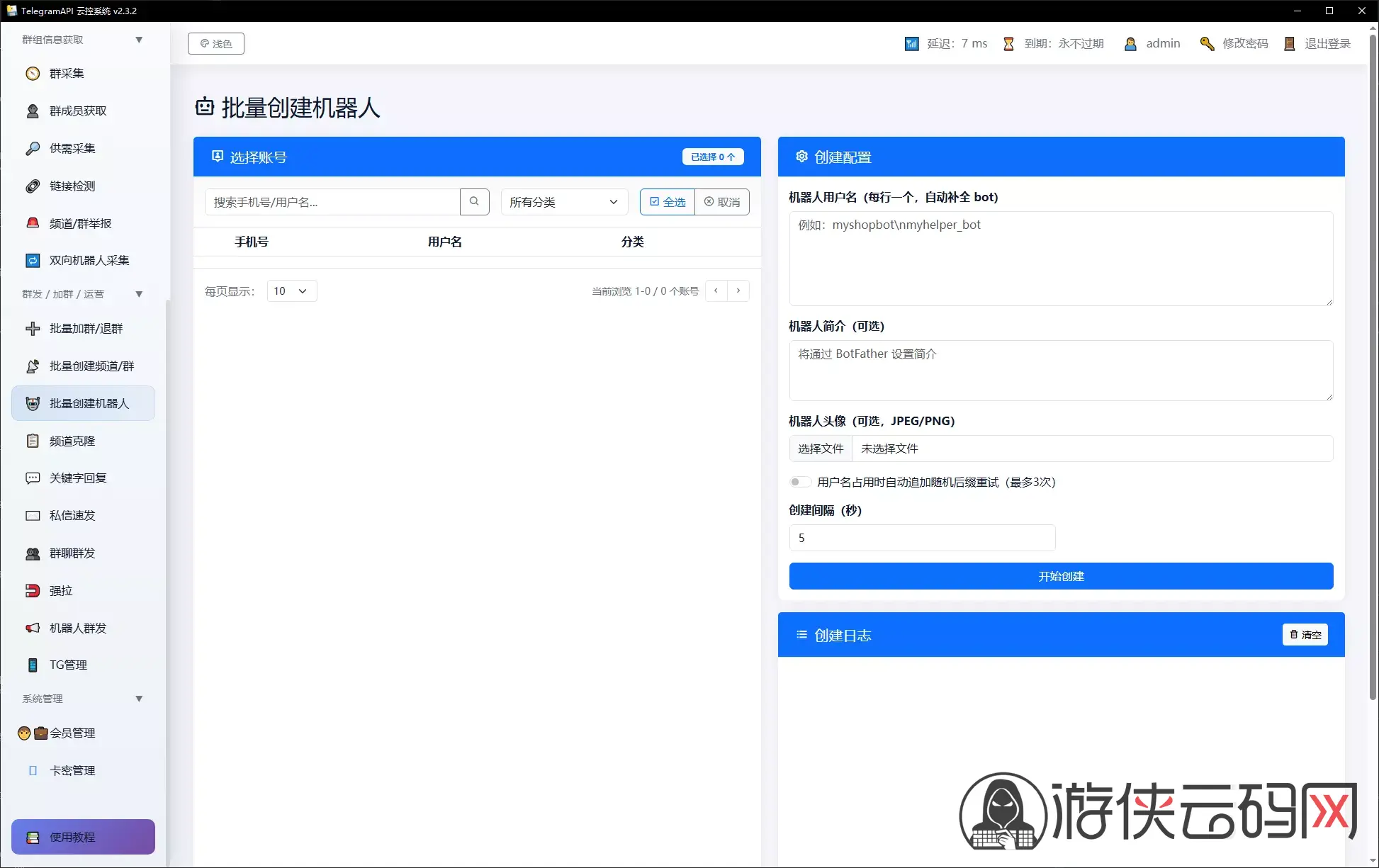
Task: Open TG管理 phone icon
Action: [33, 665]
